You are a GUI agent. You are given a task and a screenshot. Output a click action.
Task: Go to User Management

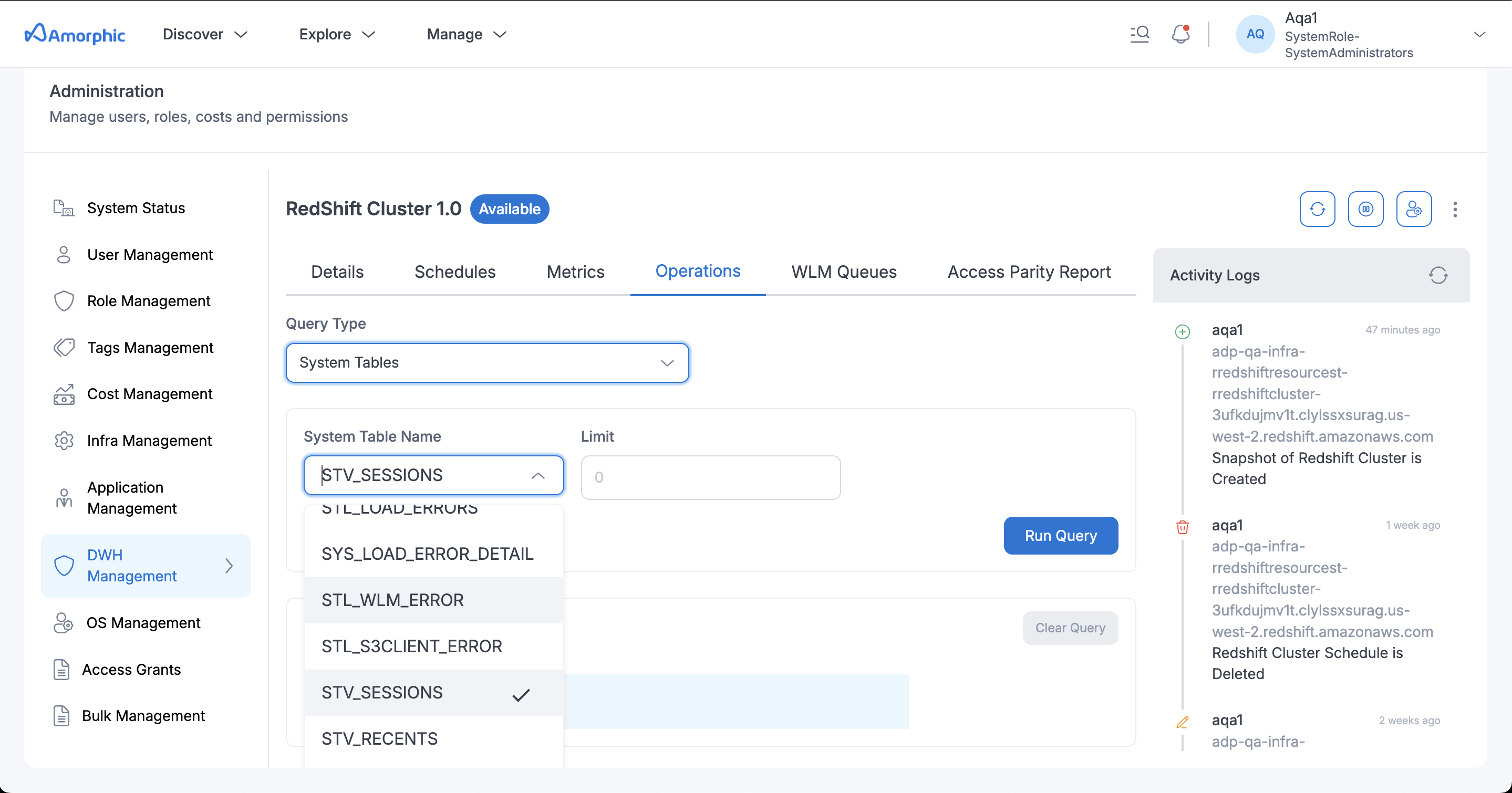(150, 255)
